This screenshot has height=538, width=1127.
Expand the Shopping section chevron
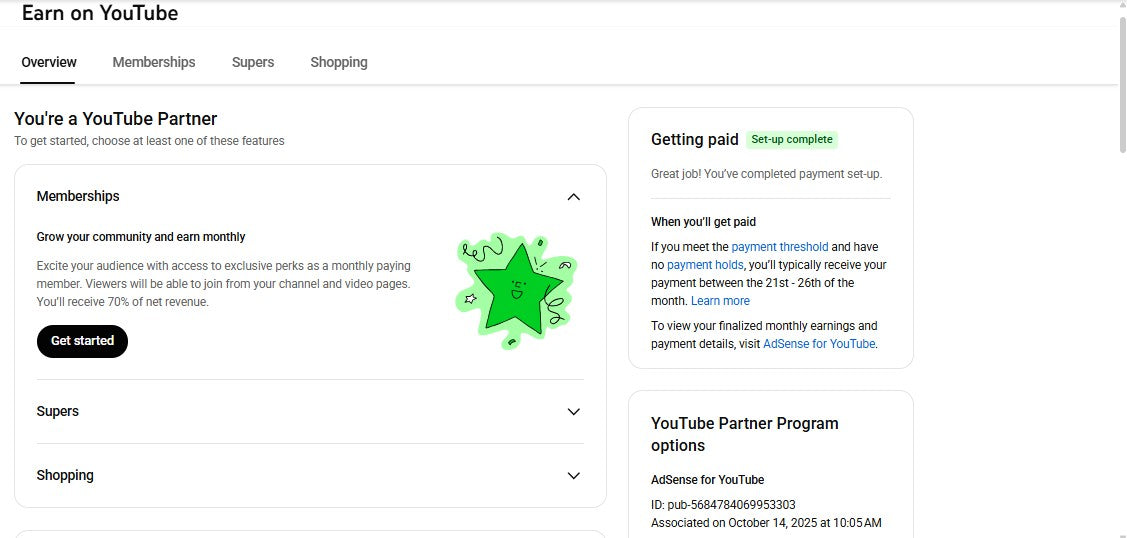pos(574,476)
